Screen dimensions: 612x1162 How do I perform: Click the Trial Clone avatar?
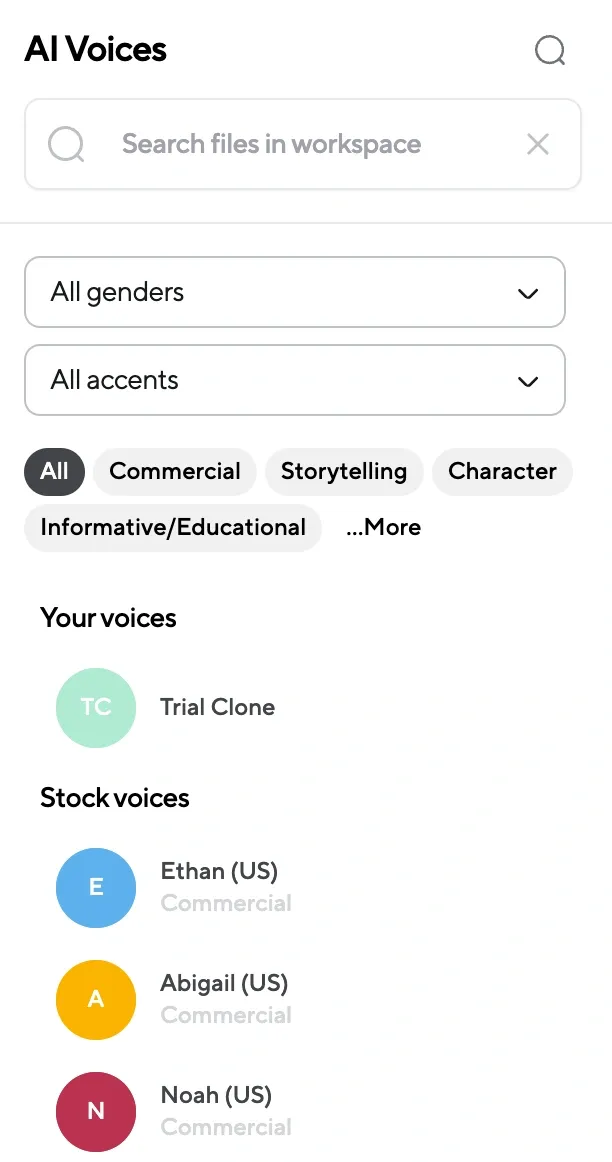[x=95, y=707]
